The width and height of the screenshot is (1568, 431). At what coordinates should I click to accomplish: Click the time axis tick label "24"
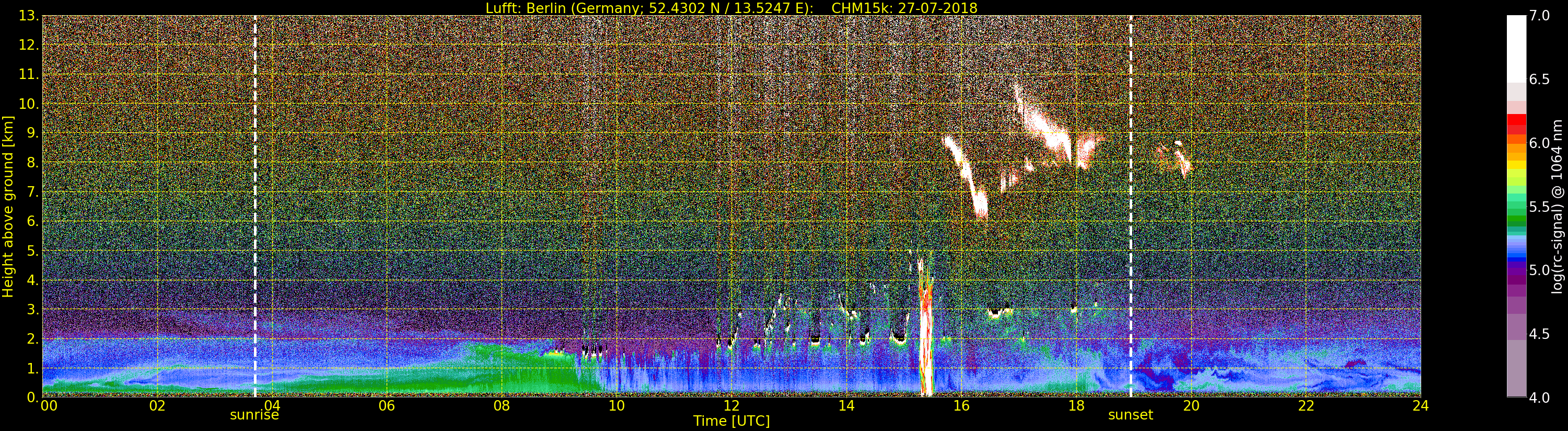pos(1421,406)
